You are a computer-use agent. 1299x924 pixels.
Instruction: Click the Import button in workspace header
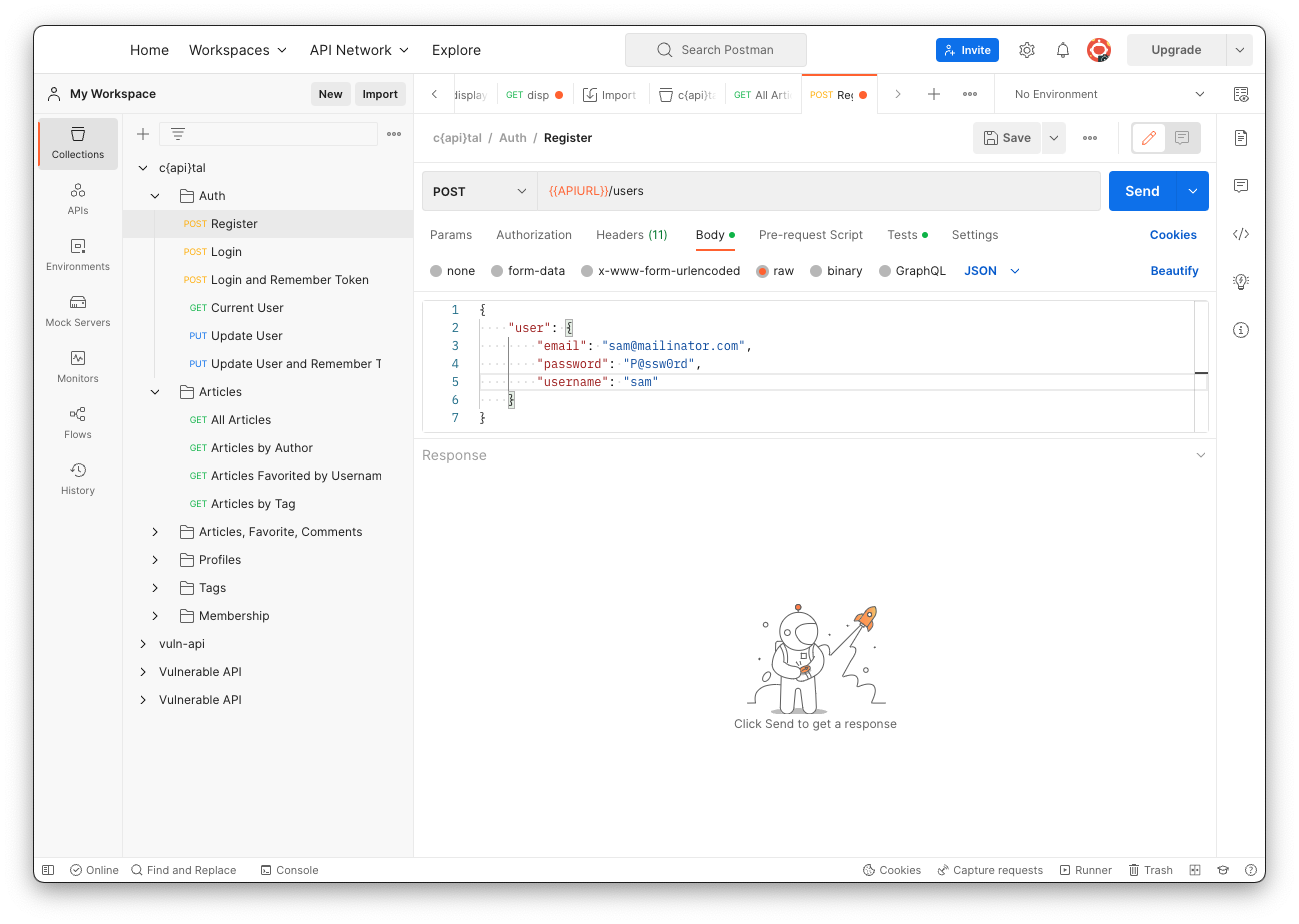click(x=380, y=94)
